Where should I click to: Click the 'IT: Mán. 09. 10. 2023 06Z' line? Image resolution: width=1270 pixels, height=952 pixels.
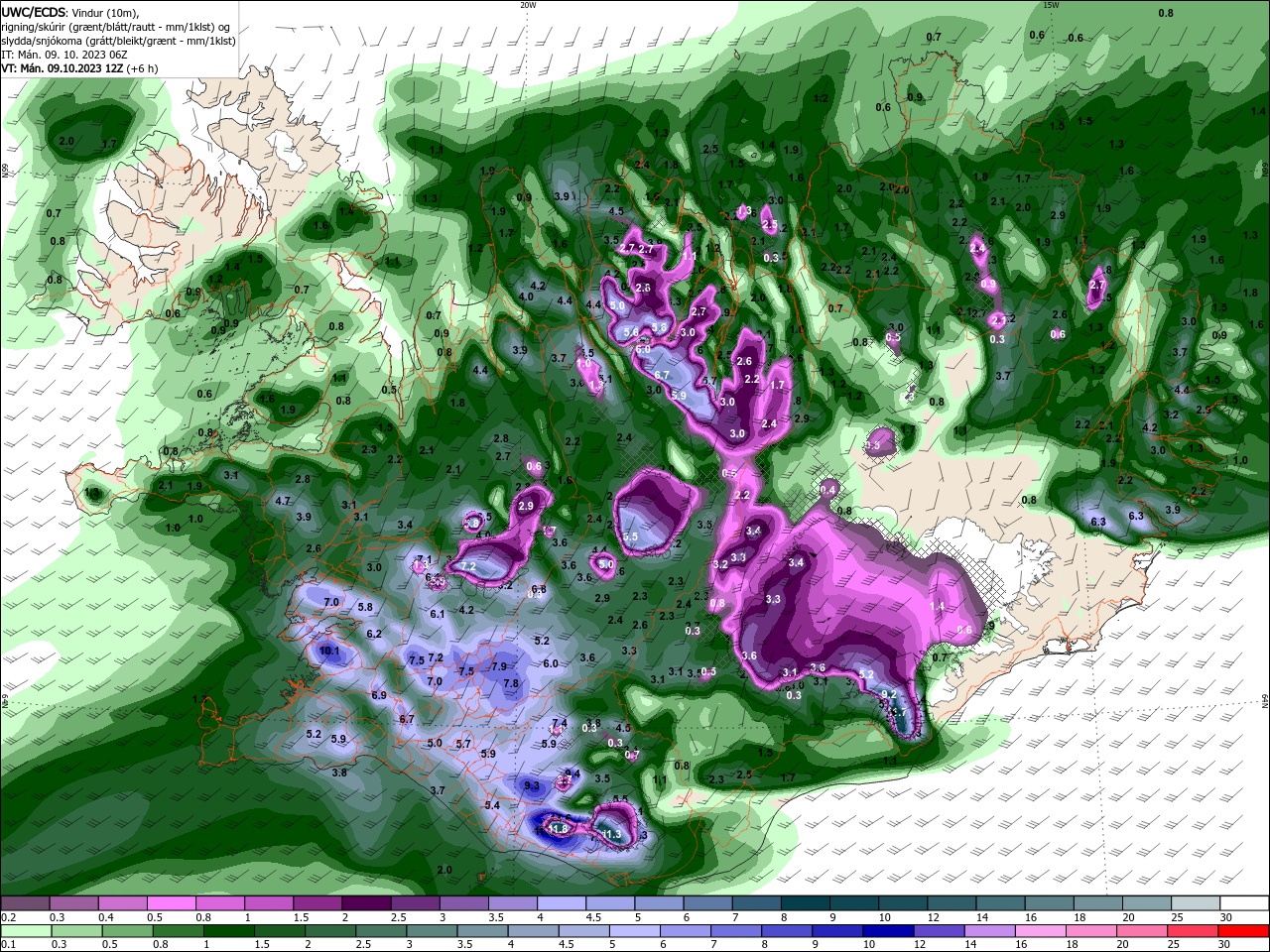point(65,56)
